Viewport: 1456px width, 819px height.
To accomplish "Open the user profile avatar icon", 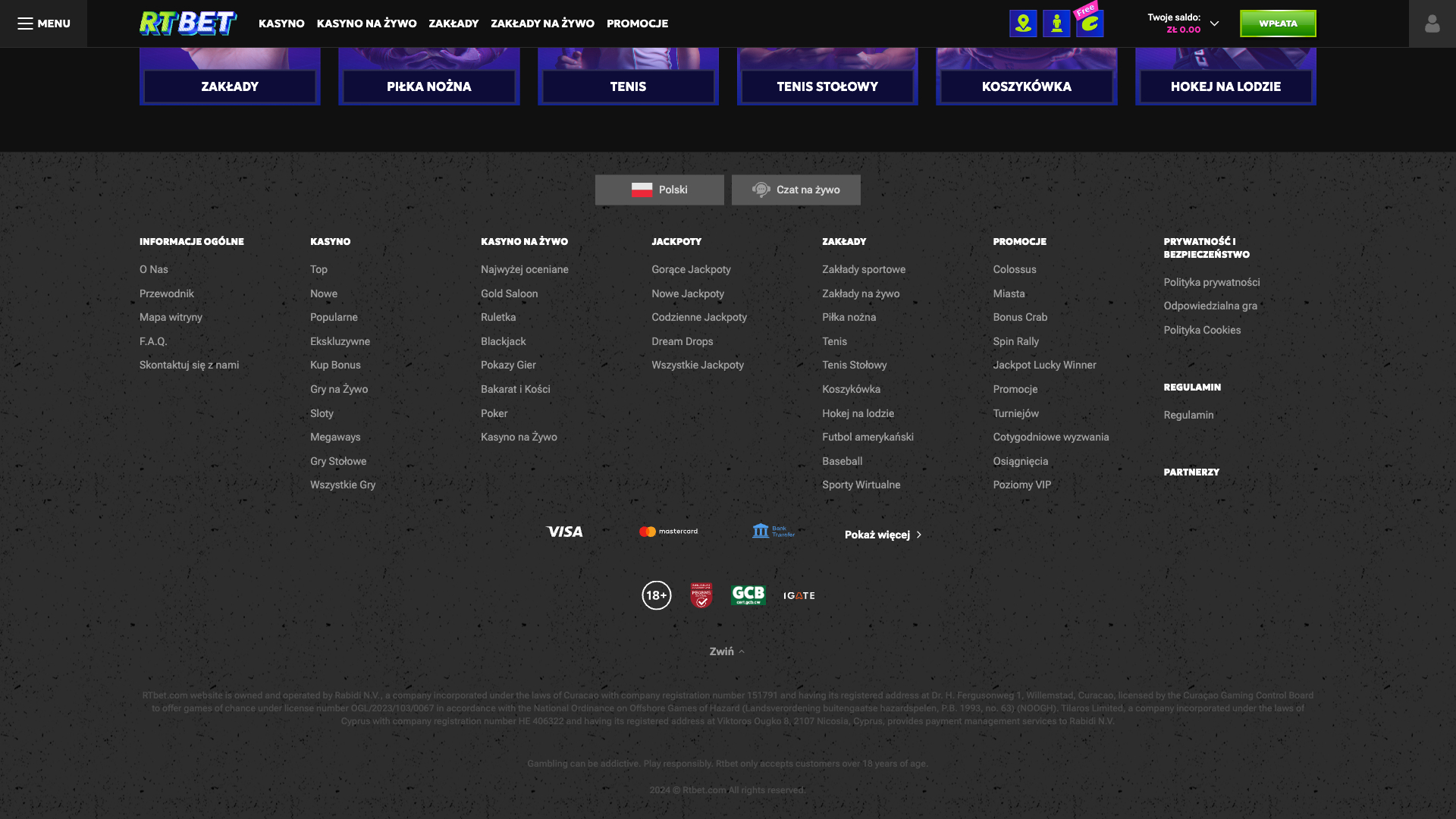I will click(x=1432, y=24).
